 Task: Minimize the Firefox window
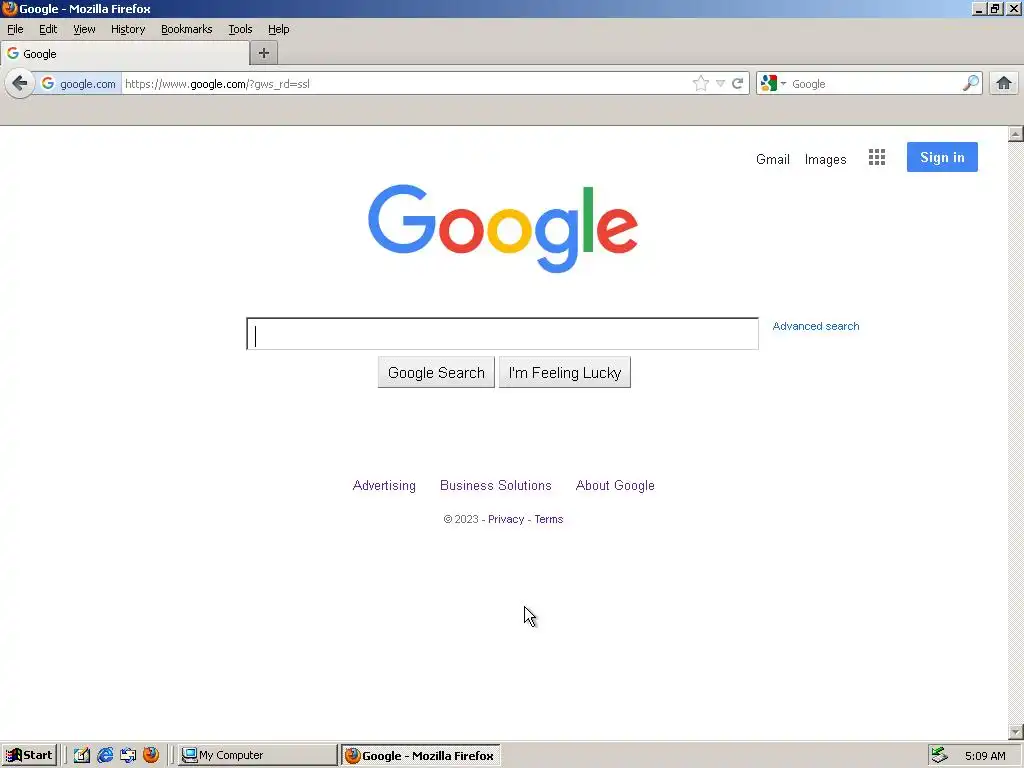978,9
